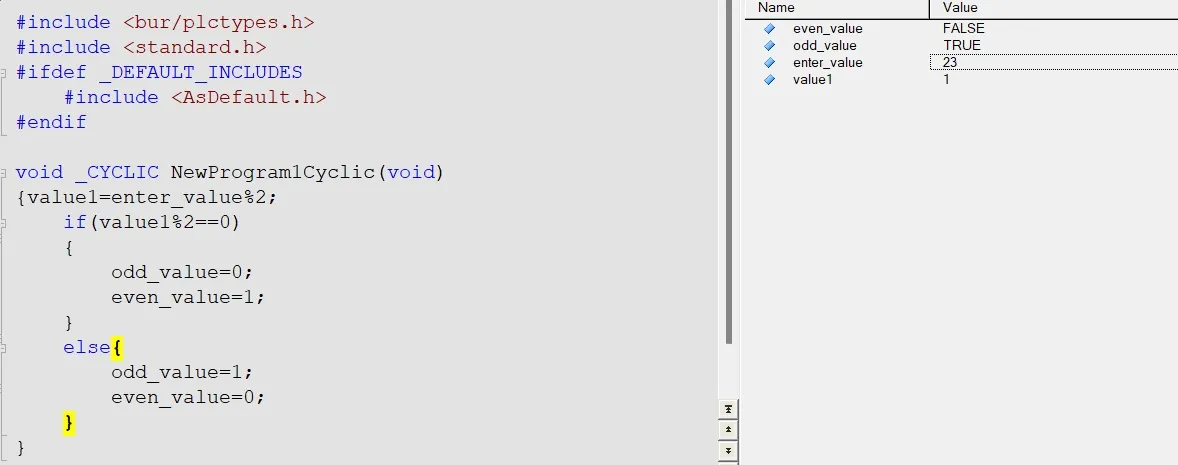Screen dimensions: 1178x465
Task: Sort watch list by Name column header
Action: [x=836, y=8]
